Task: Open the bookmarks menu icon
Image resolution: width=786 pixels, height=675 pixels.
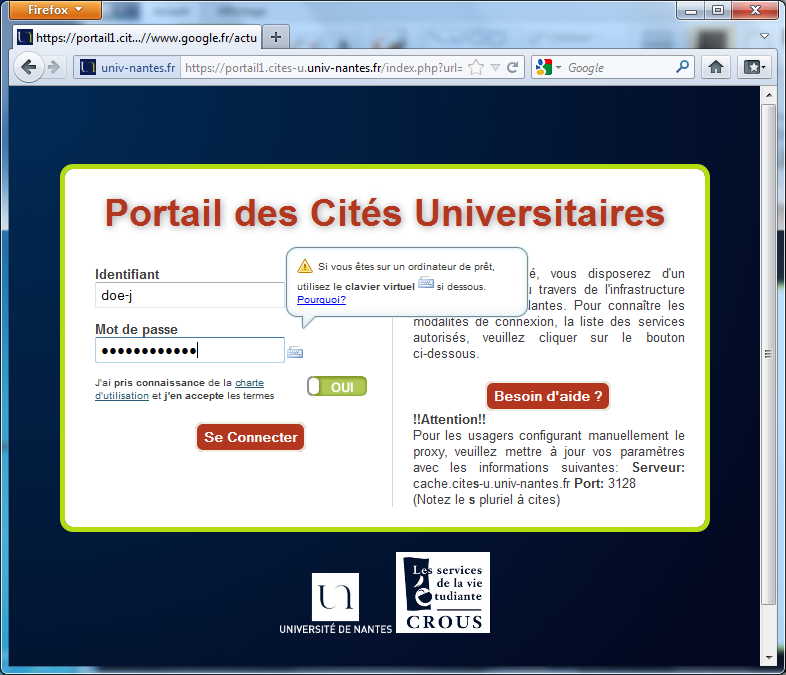Action: click(753, 68)
